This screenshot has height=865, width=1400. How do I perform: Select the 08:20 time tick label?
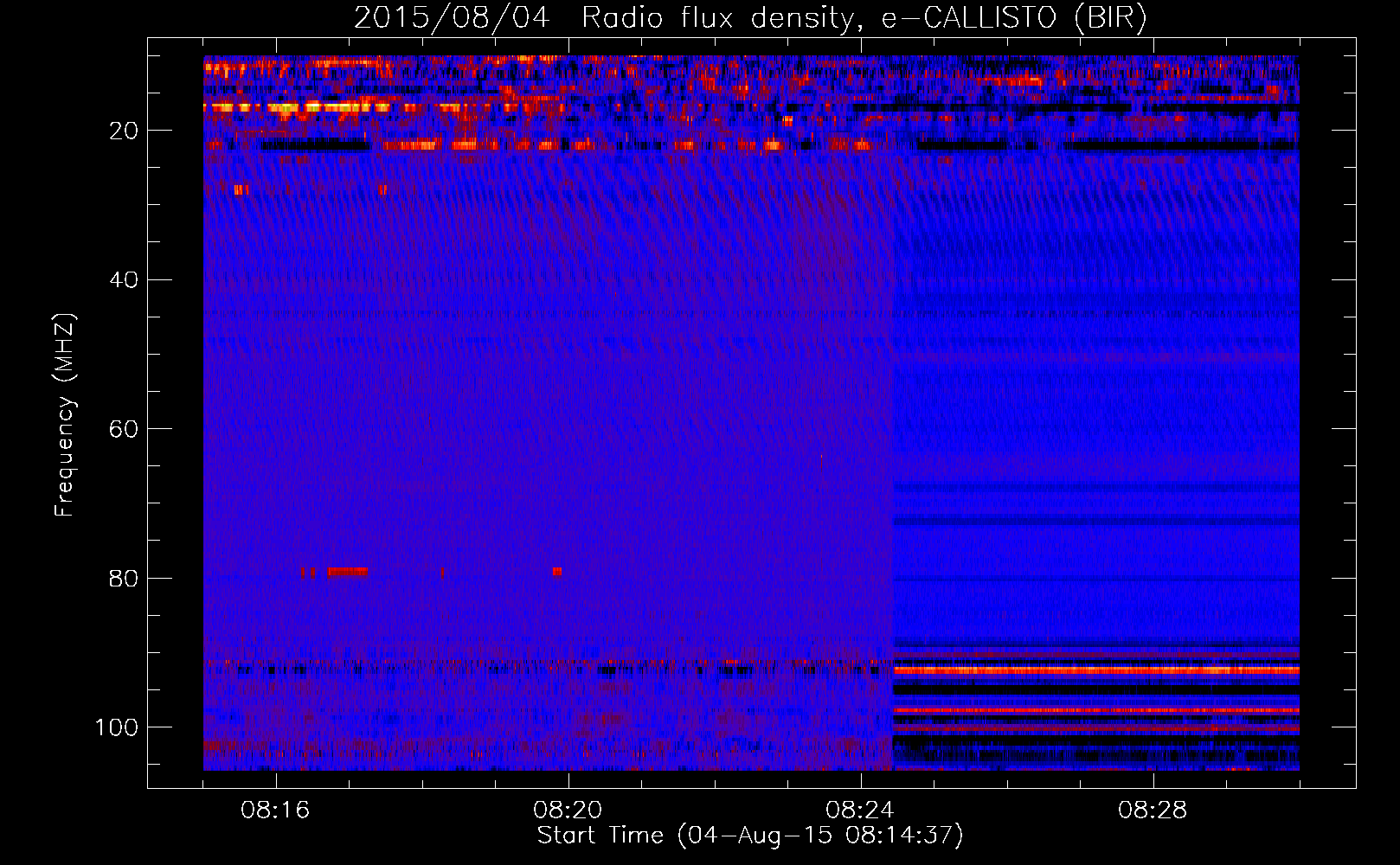pos(568,811)
